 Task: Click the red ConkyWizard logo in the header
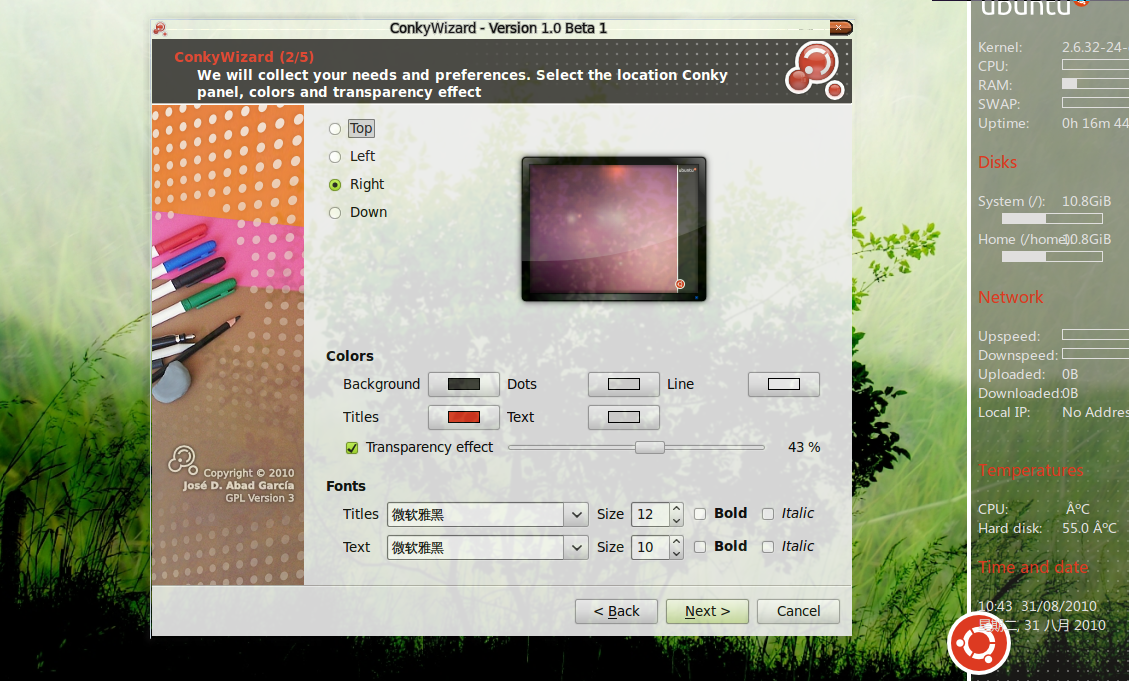pos(815,71)
